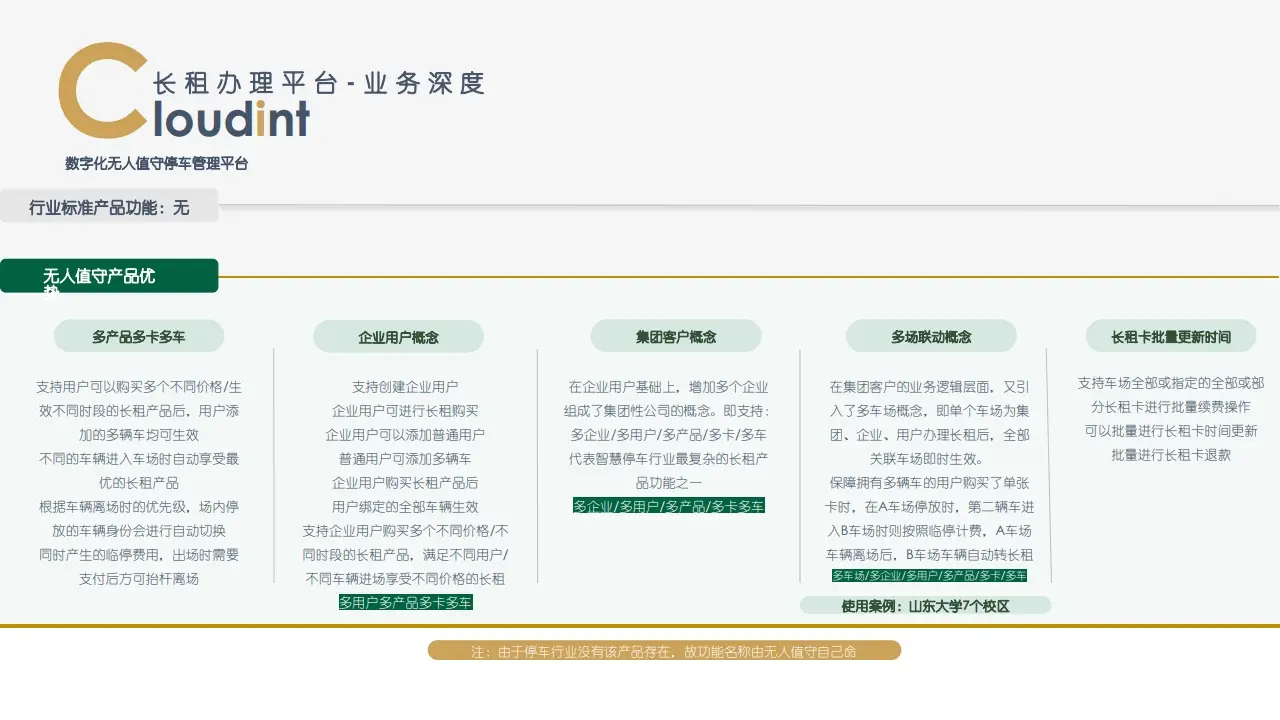This screenshot has width=1280, height=720.
Task: Click the 集团客户概念 pill header
Action: point(676,337)
